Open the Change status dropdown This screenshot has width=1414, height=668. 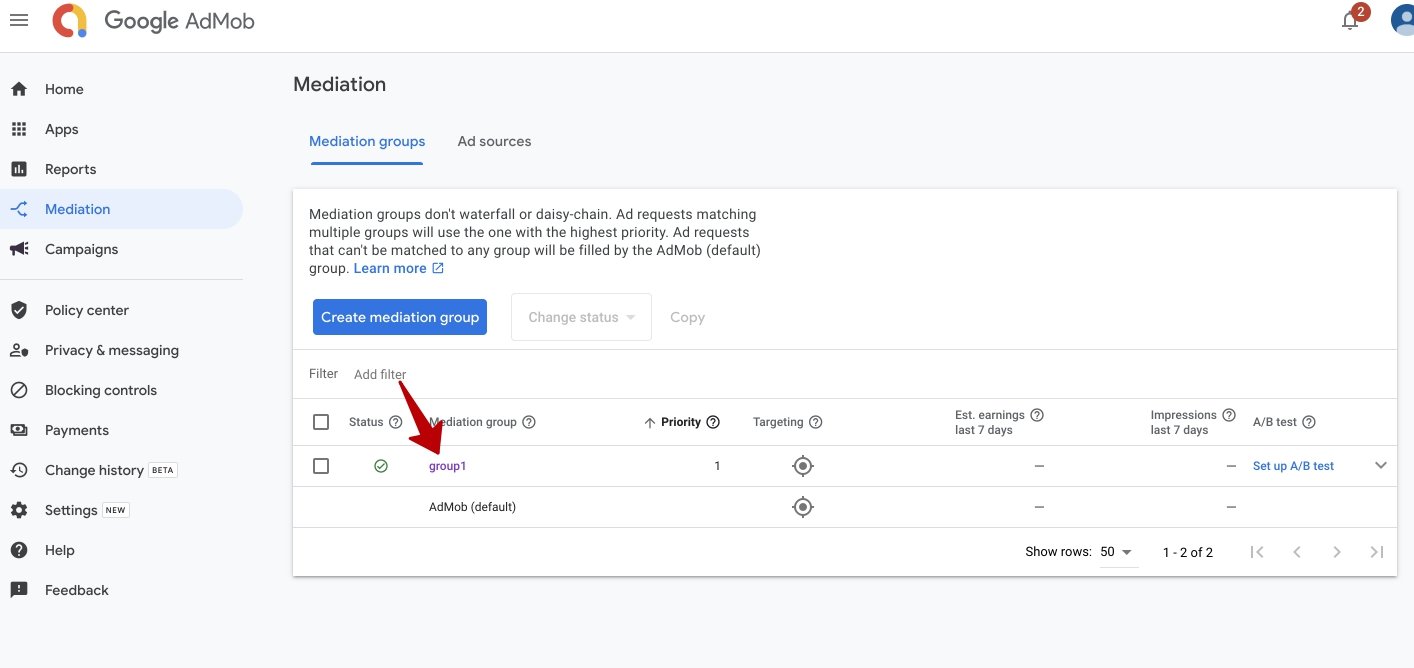coord(581,317)
